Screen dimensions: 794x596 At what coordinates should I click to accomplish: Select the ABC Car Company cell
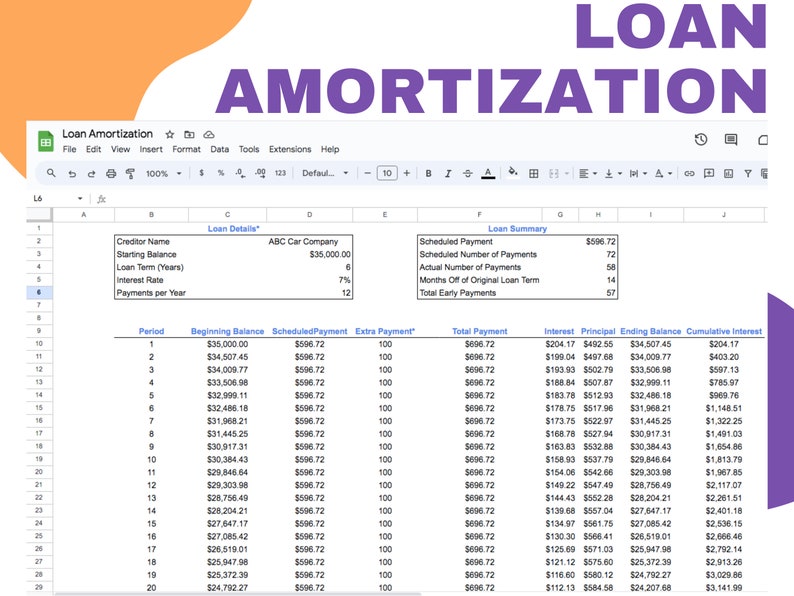309,242
